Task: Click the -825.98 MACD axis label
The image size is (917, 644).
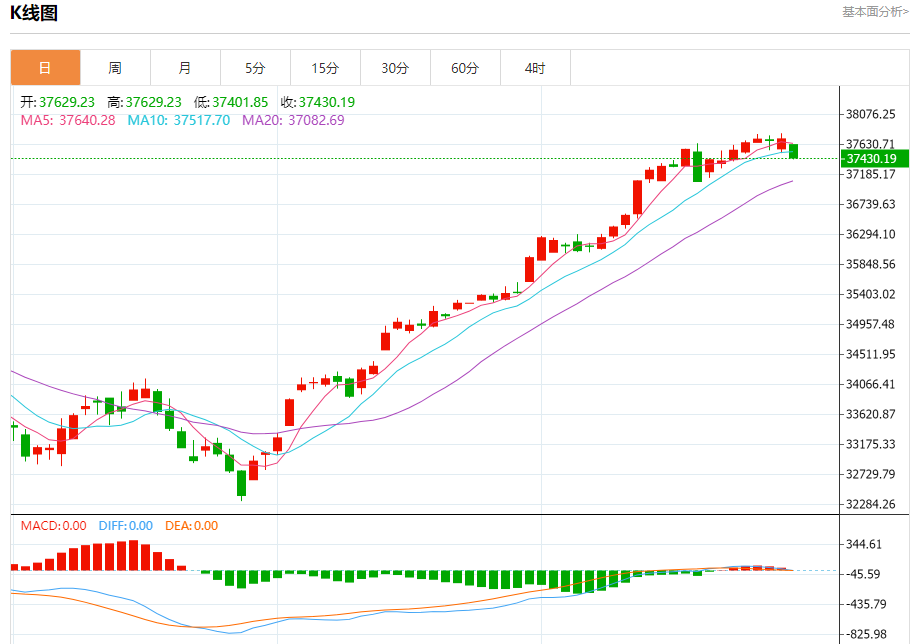Action: [866, 634]
